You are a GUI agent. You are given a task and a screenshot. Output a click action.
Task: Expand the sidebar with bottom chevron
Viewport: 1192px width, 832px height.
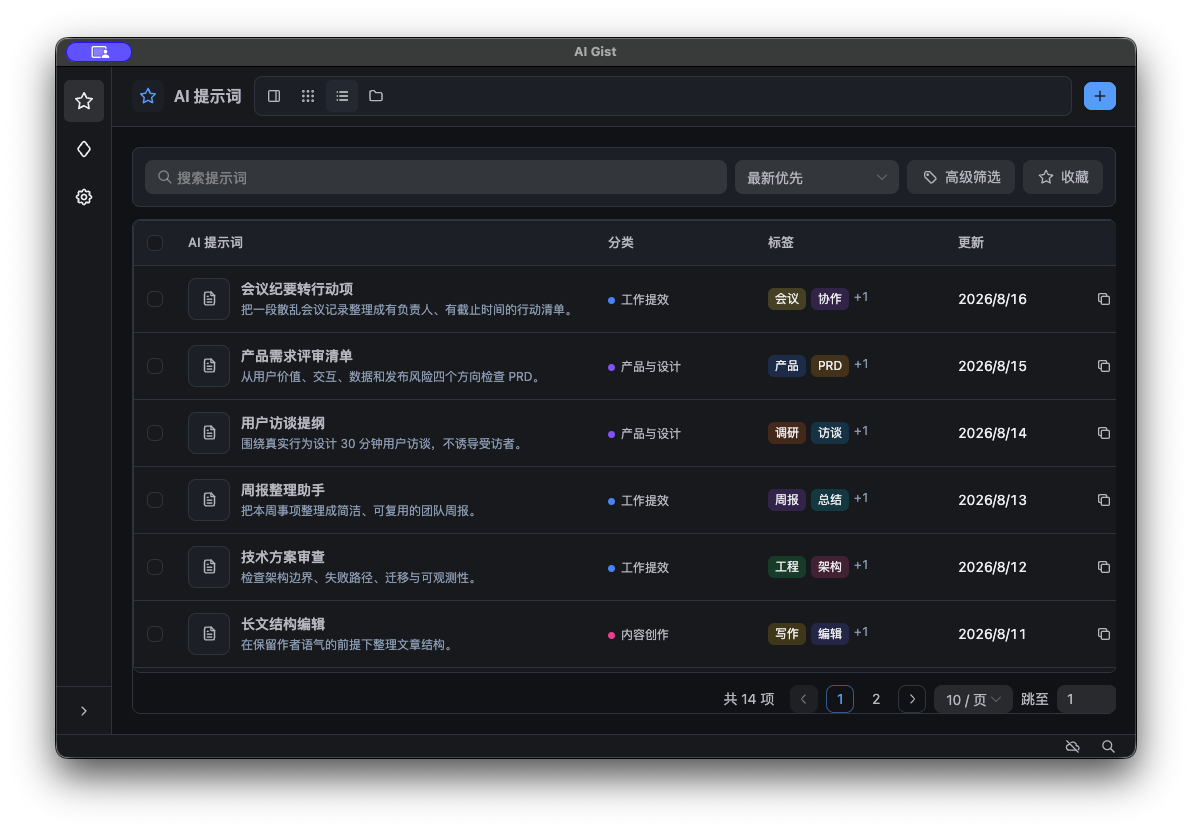(84, 711)
